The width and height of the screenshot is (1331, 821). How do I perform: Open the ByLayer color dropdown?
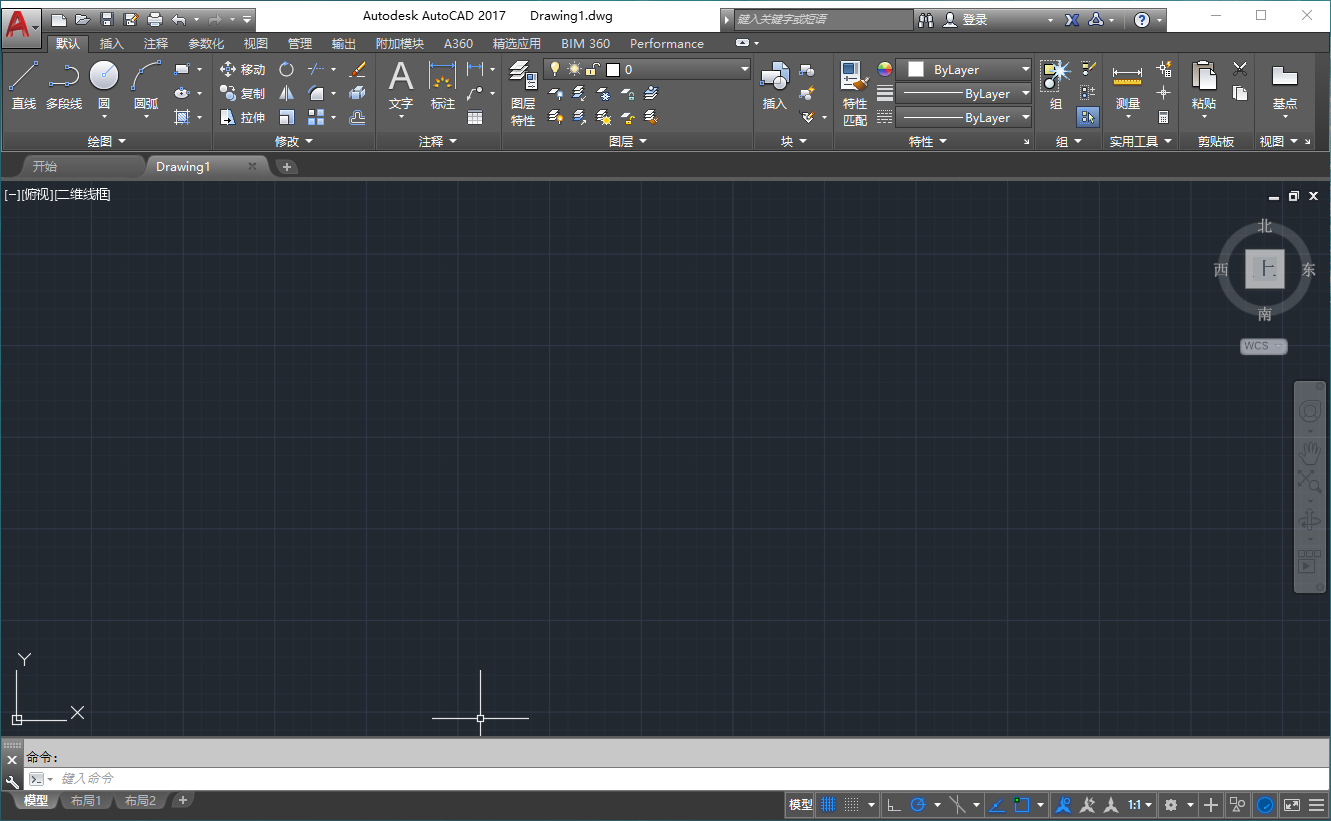click(1025, 69)
